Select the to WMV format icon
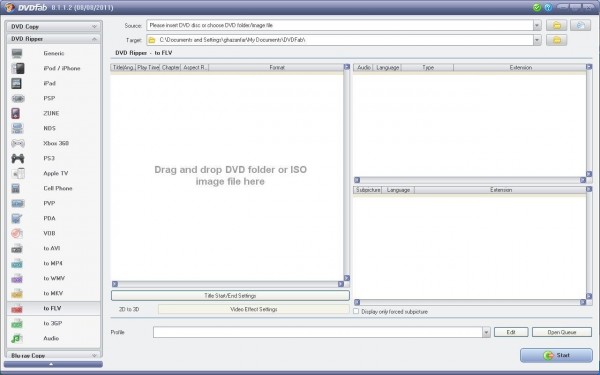600x375 pixels. (17, 278)
